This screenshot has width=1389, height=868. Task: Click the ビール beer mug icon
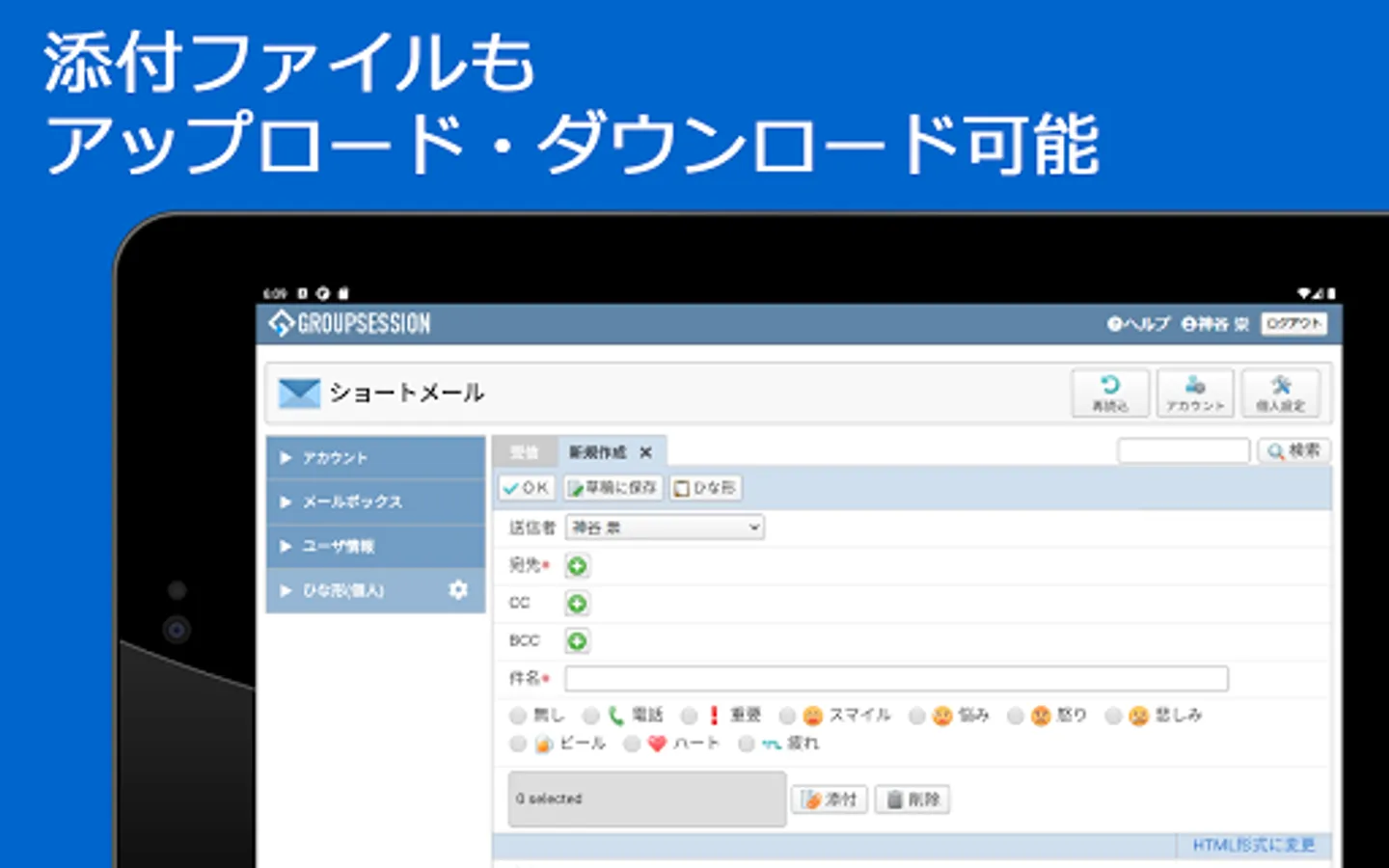(x=543, y=744)
